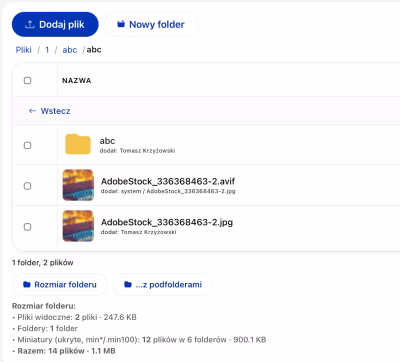Click the 'Razem: 14 plików' total line
The height and width of the screenshot is (362, 400).
[x=64, y=351]
